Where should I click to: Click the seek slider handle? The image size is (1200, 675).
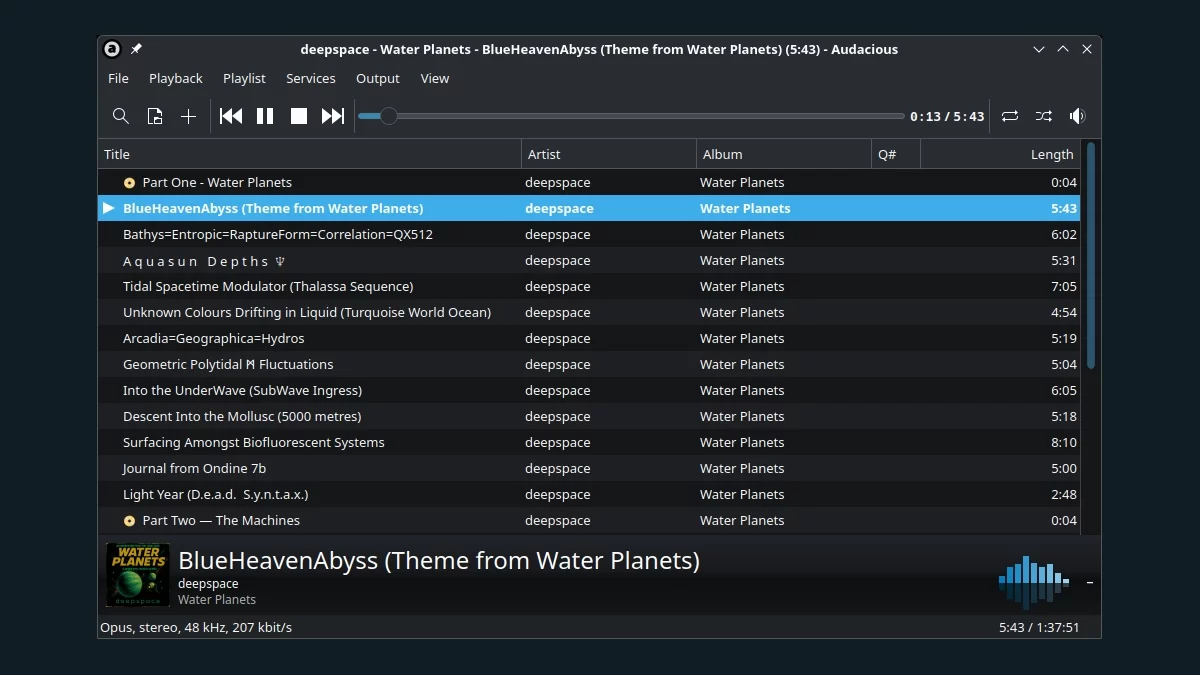point(388,116)
